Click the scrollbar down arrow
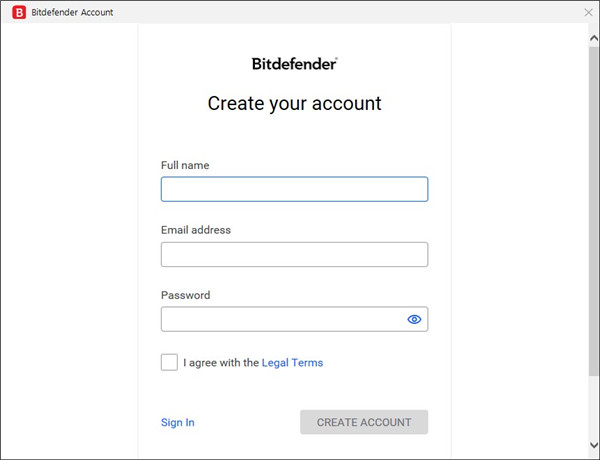The width and height of the screenshot is (600, 460). [x=593, y=451]
